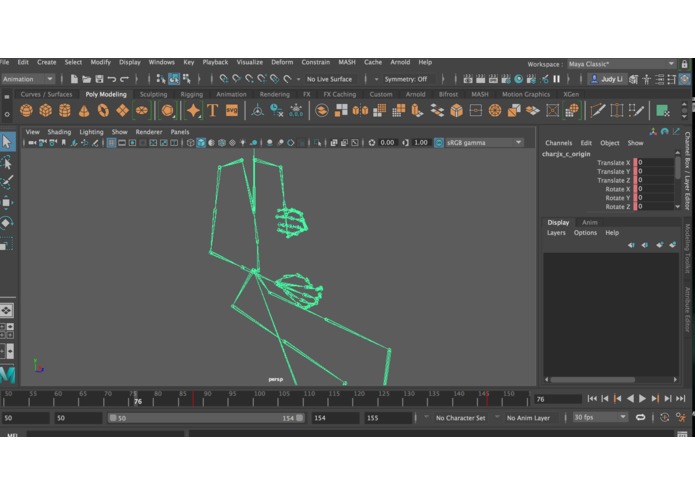Select the arrow Select tool in toolbox
The image size is (695, 494).
pos(7,142)
